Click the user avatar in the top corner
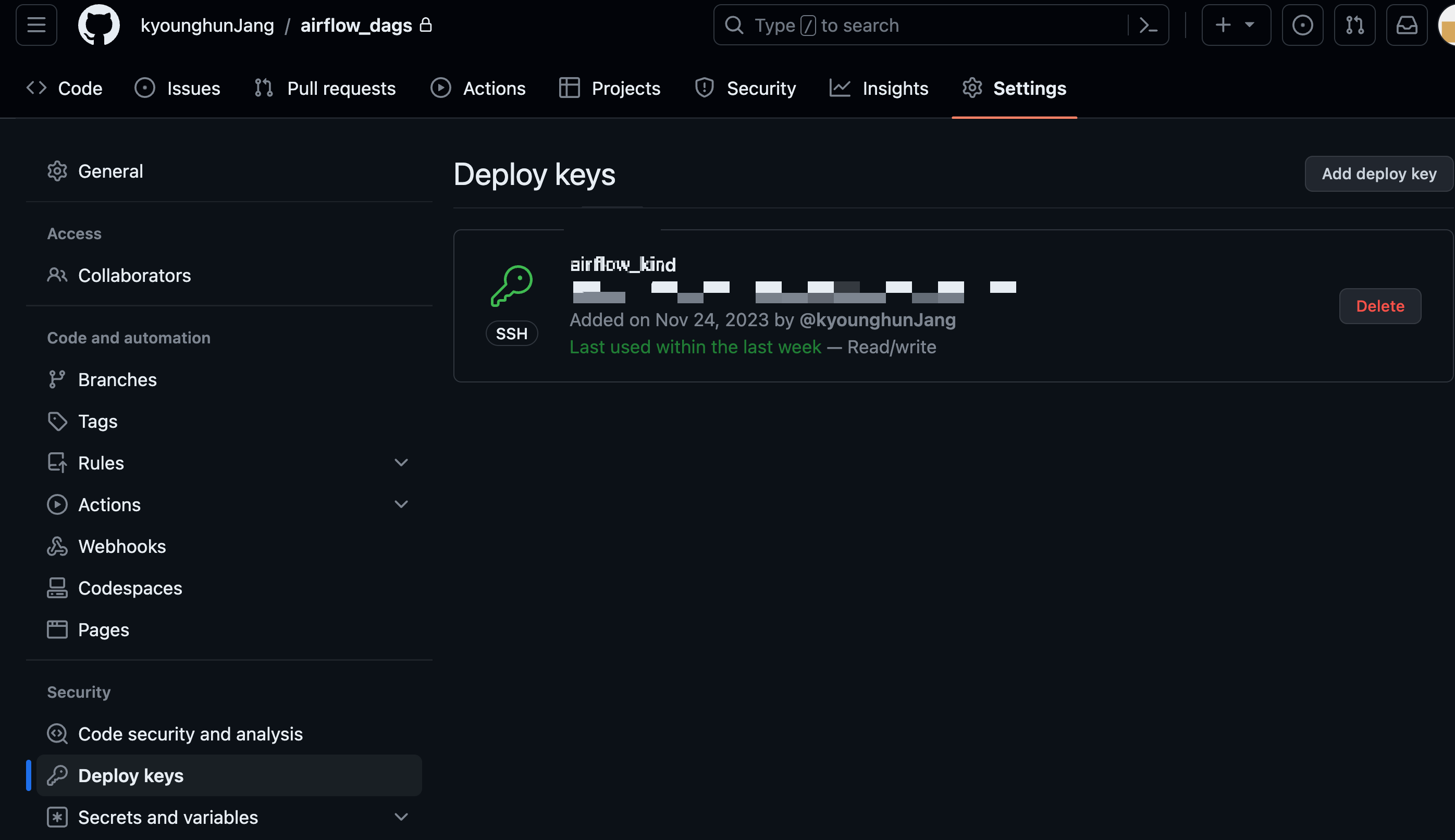The width and height of the screenshot is (1455, 840). click(x=1447, y=25)
